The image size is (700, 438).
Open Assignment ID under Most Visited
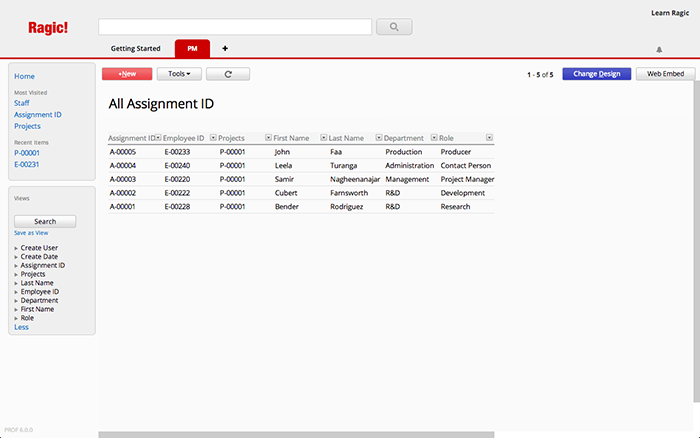[x=38, y=115]
